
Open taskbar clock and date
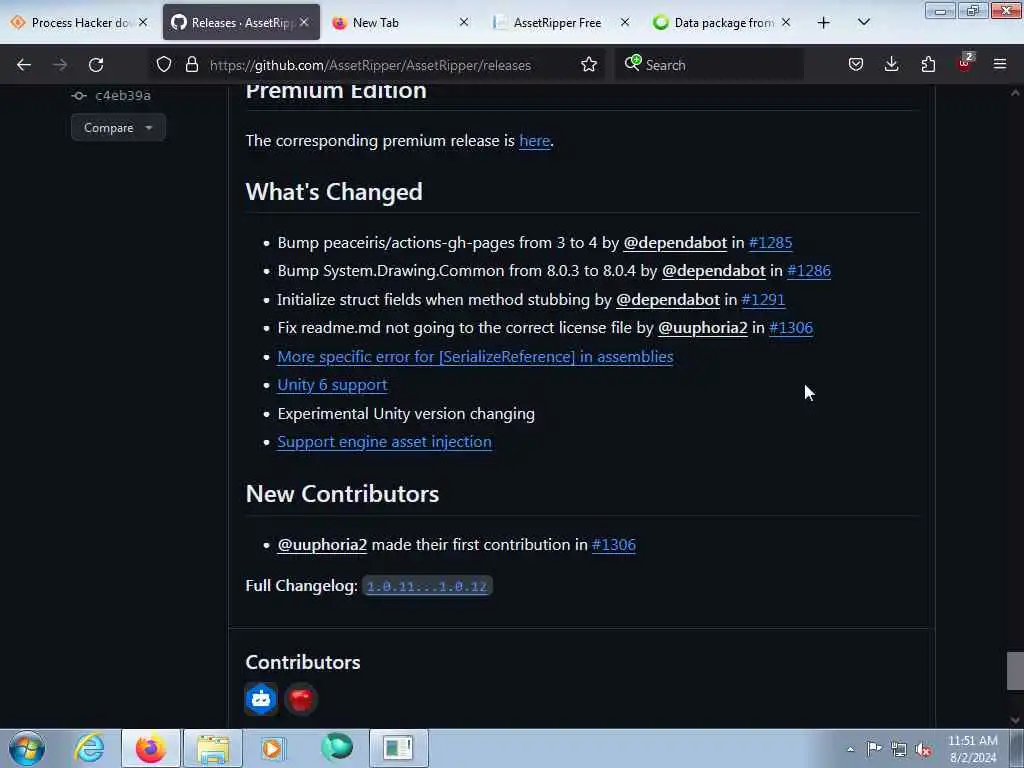[973, 749]
